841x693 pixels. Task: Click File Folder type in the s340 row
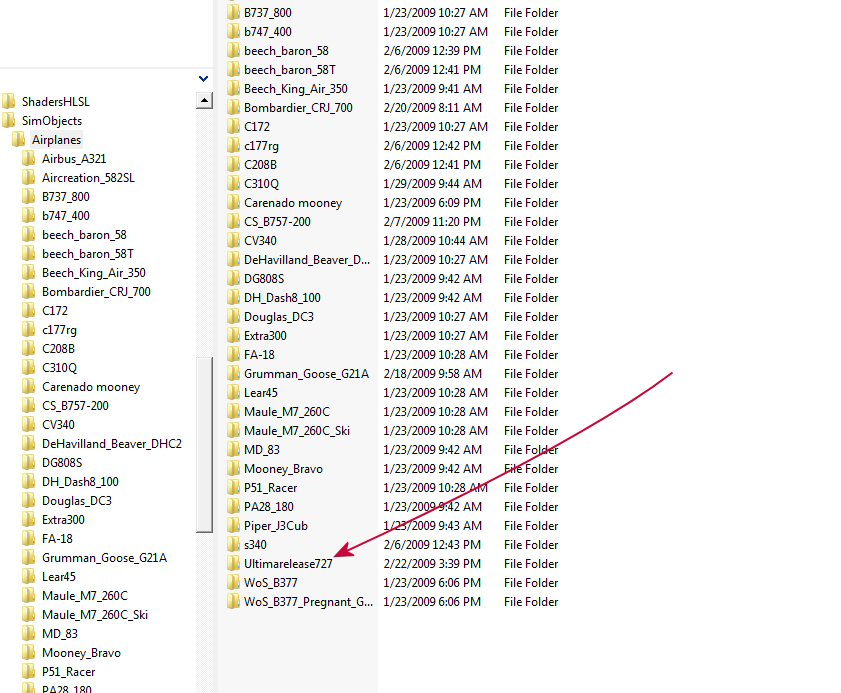point(531,544)
